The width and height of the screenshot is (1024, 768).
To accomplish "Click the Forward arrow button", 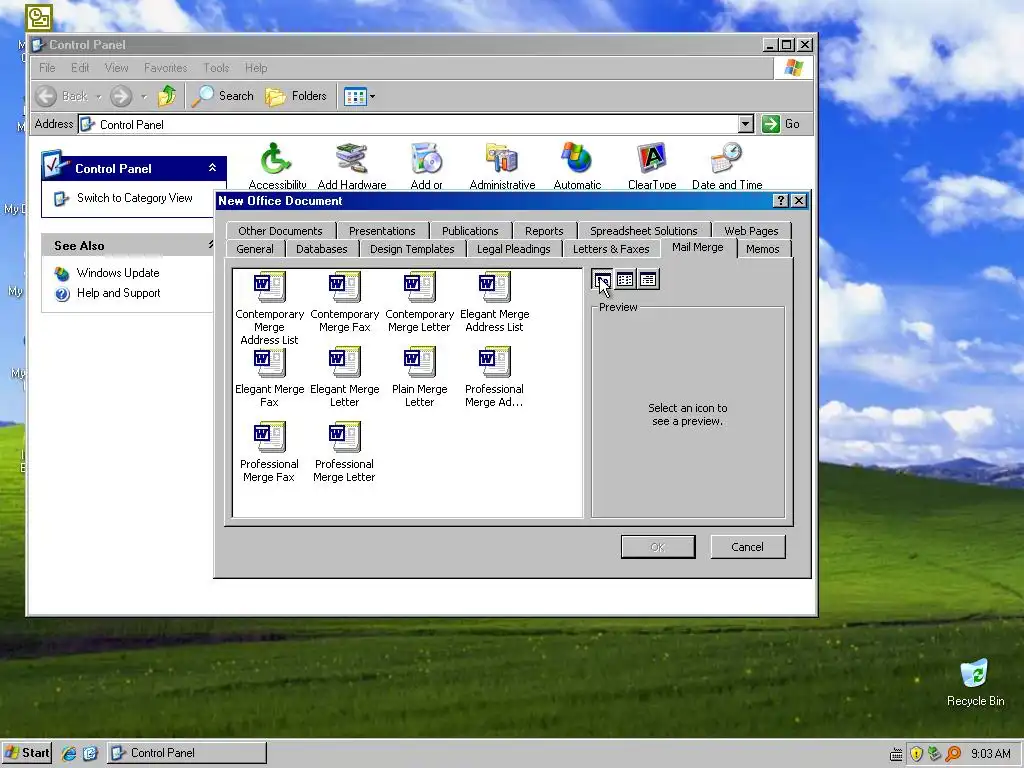I will coord(121,96).
